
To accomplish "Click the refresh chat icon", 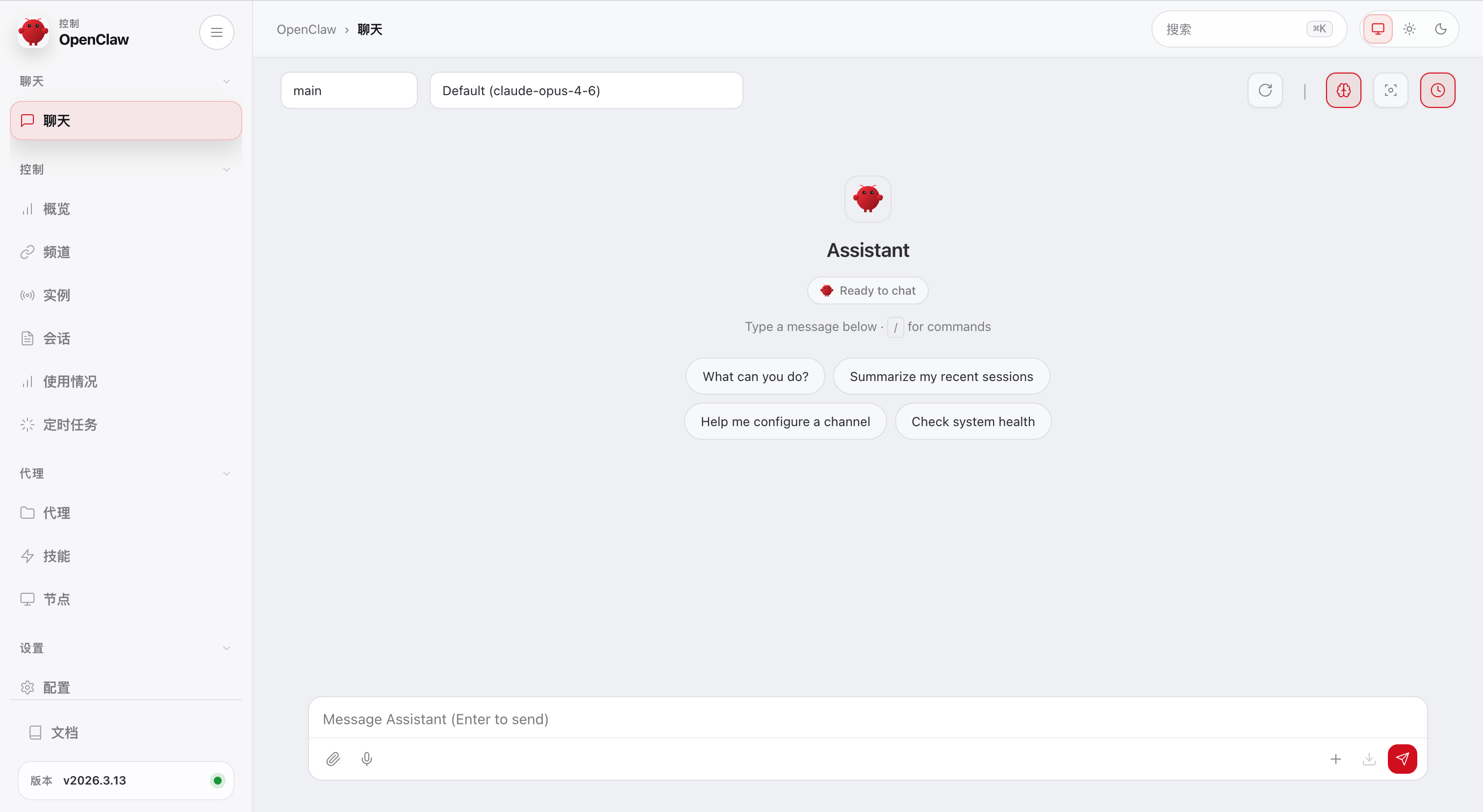I will [1265, 90].
